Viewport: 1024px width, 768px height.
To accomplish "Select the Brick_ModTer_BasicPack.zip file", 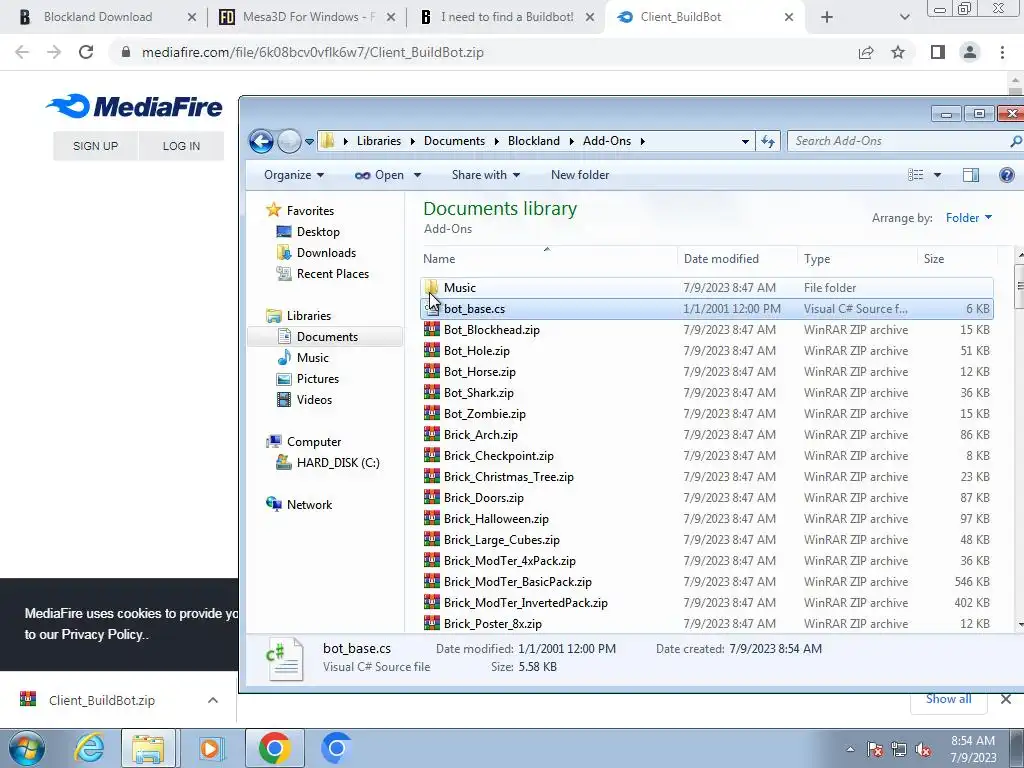I will pos(707,582).
